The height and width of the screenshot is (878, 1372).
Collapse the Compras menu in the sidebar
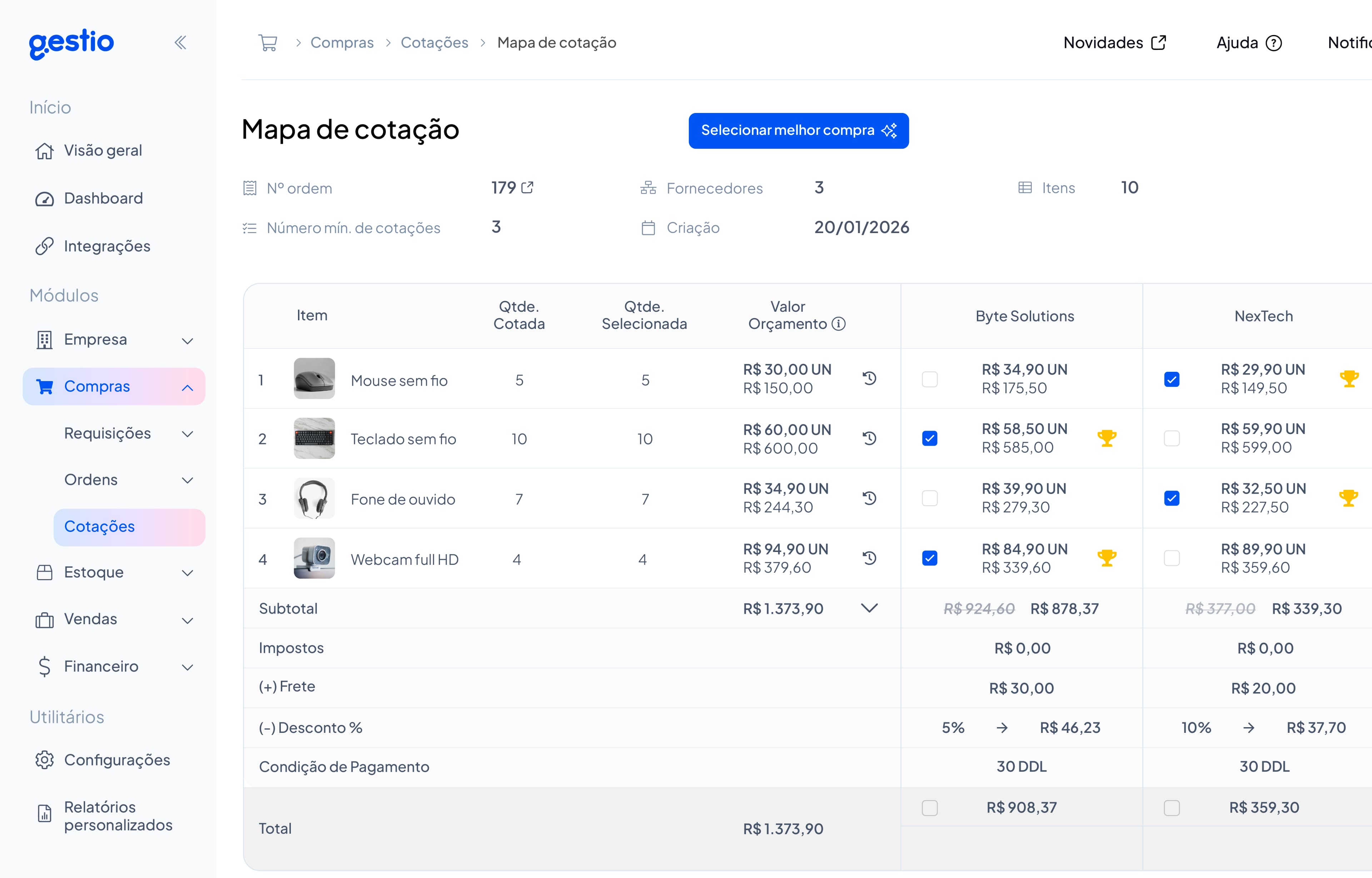pyautogui.click(x=188, y=386)
